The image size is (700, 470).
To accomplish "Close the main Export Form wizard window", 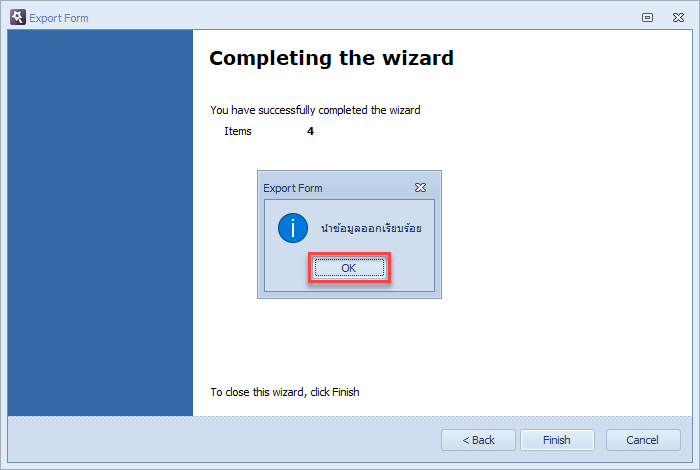I will [x=678, y=17].
